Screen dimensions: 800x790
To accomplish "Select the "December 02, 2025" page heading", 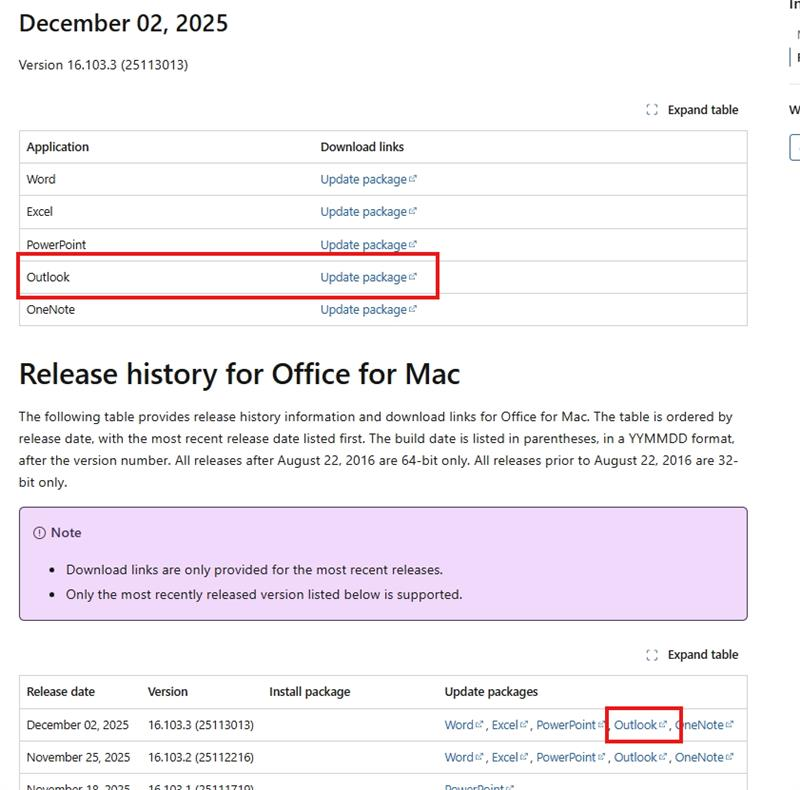I will pos(123,23).
